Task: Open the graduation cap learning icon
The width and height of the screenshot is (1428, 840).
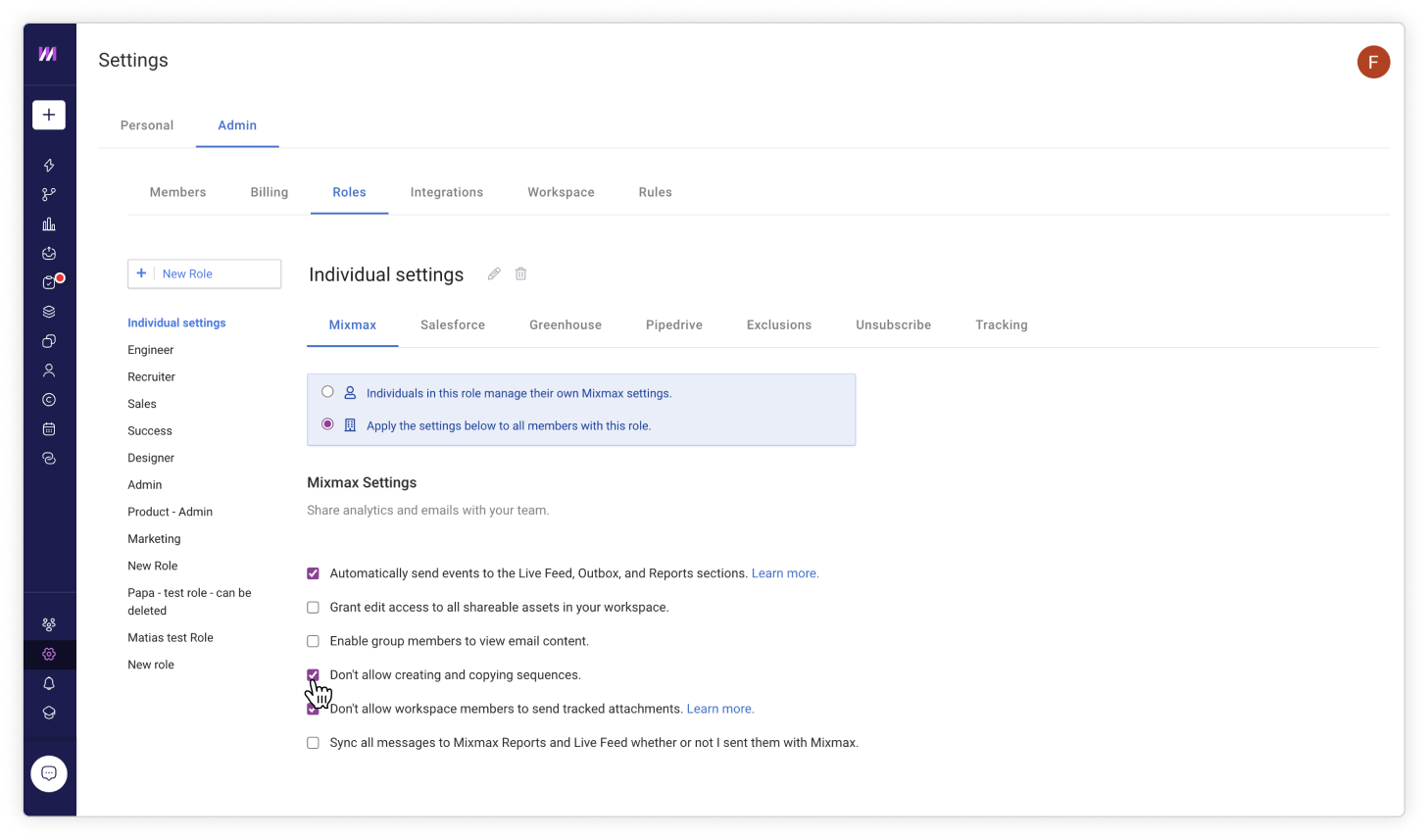Action: [49, 713]
